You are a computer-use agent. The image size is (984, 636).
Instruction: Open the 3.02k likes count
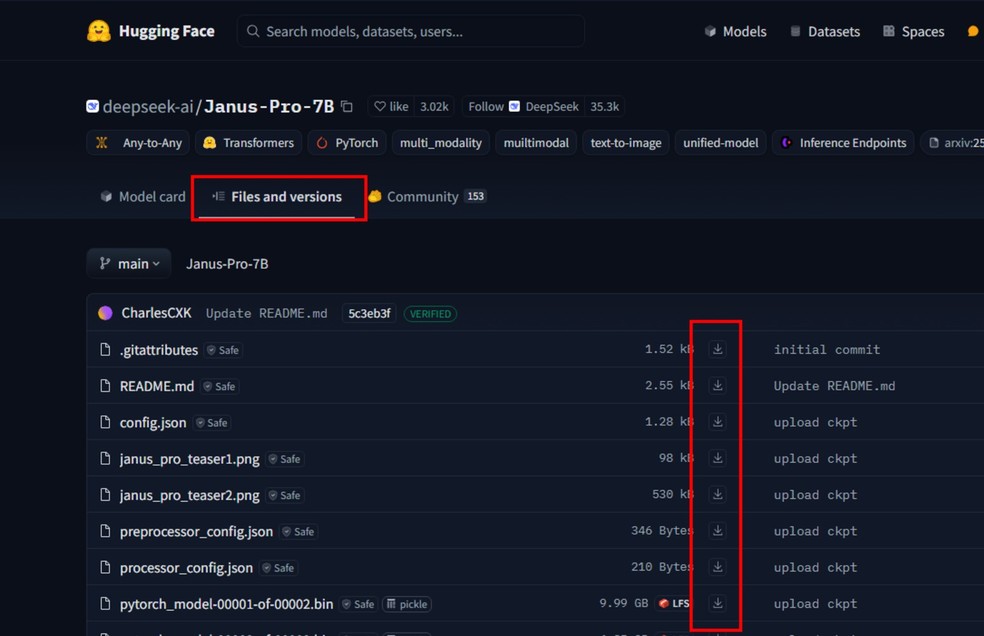tap(434, 107)
